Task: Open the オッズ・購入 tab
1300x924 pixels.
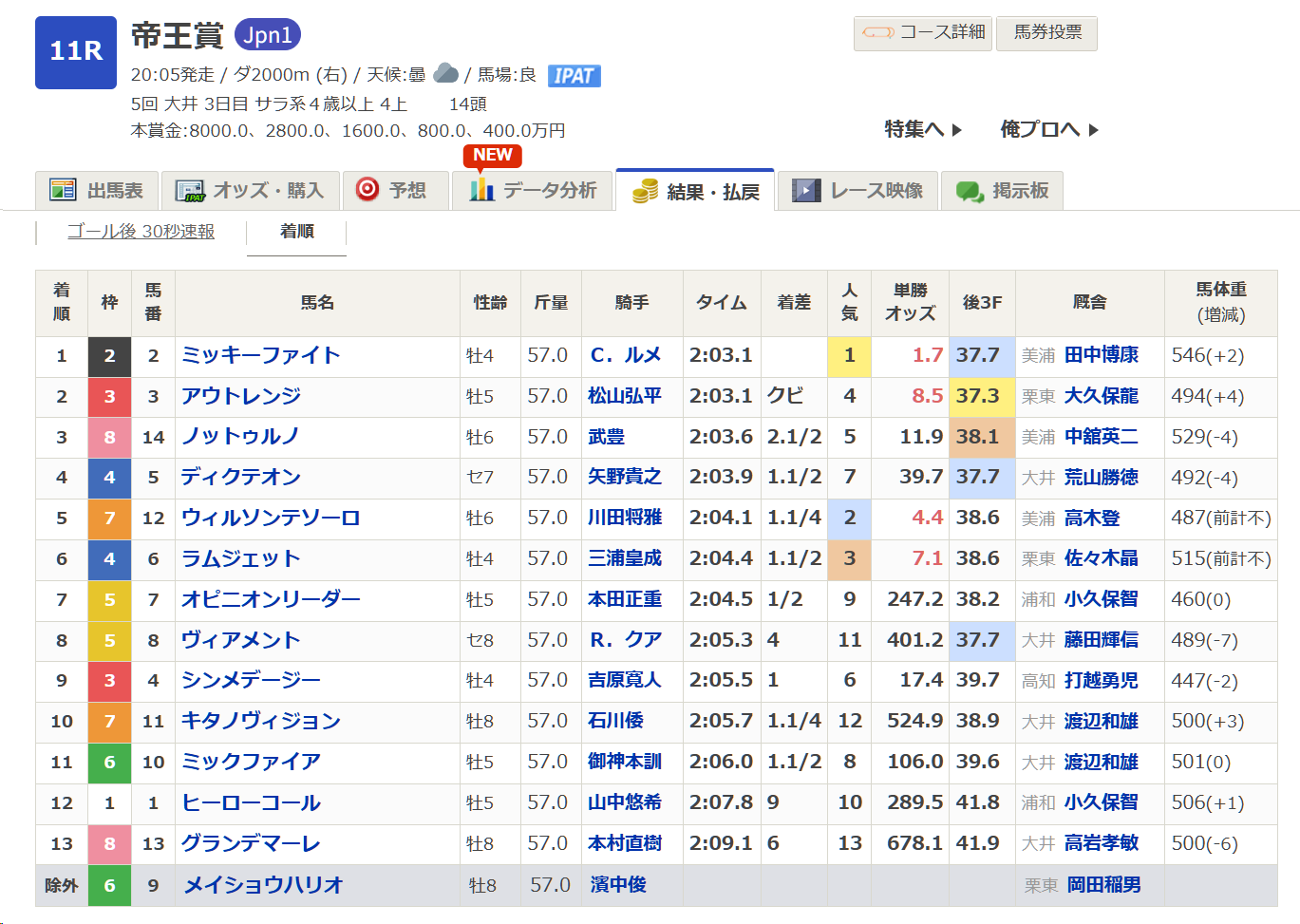Action: pyautogui.click(x=250, y=191)
